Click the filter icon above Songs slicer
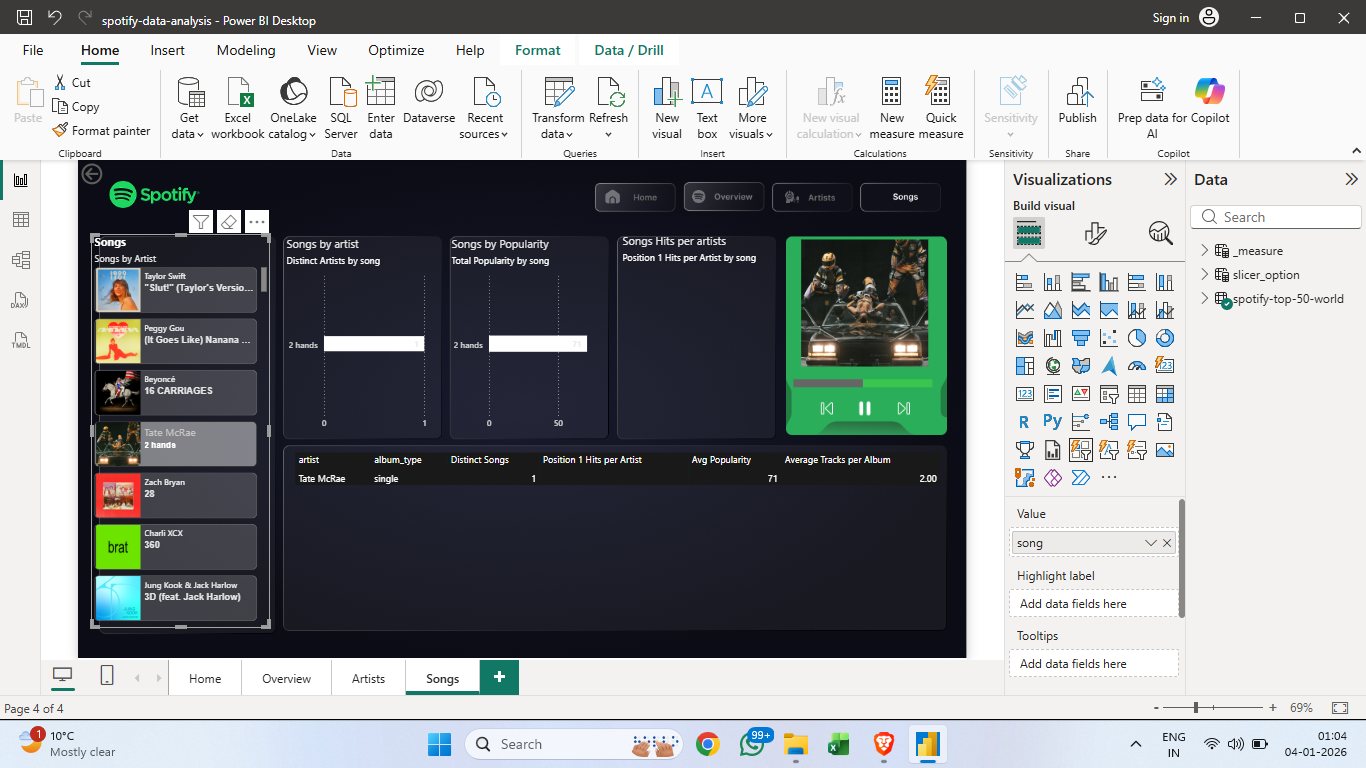 [201, 222]
